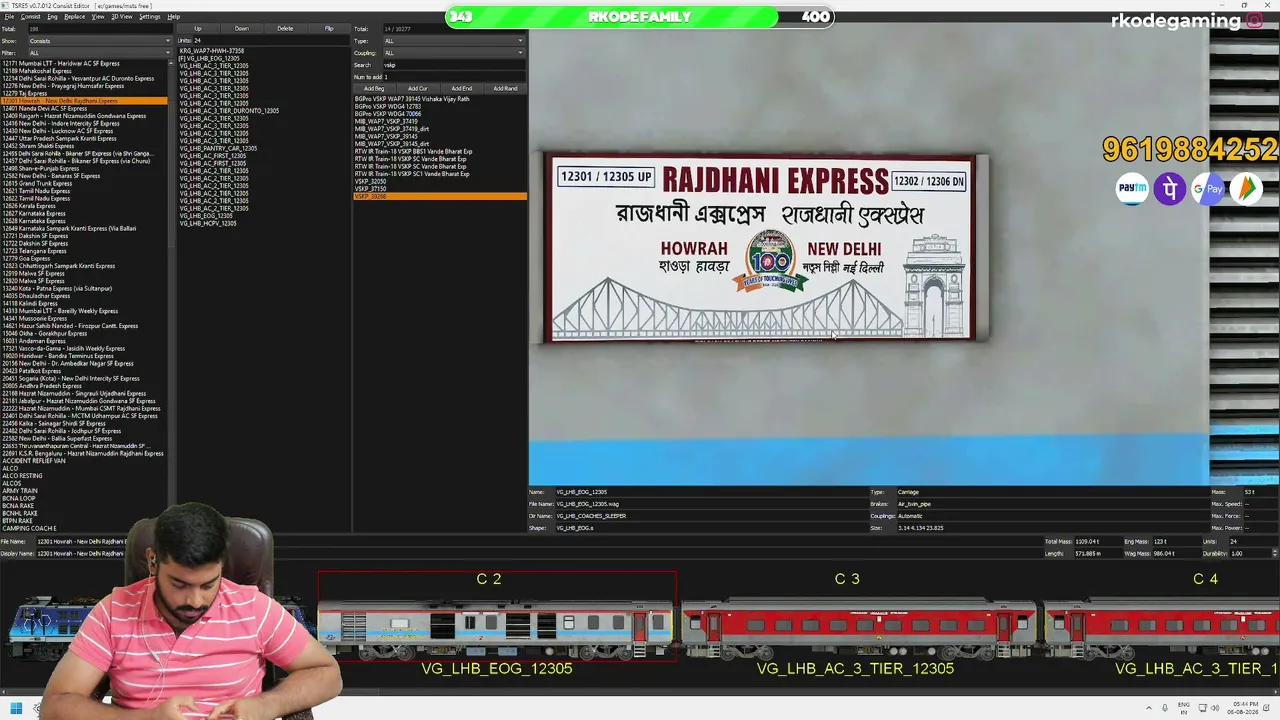Select unit VG_LHB_AC_3_TIER_DURONTO_12305
The width and height of the screenshot is (1280, 720).
tap(229, 111)
